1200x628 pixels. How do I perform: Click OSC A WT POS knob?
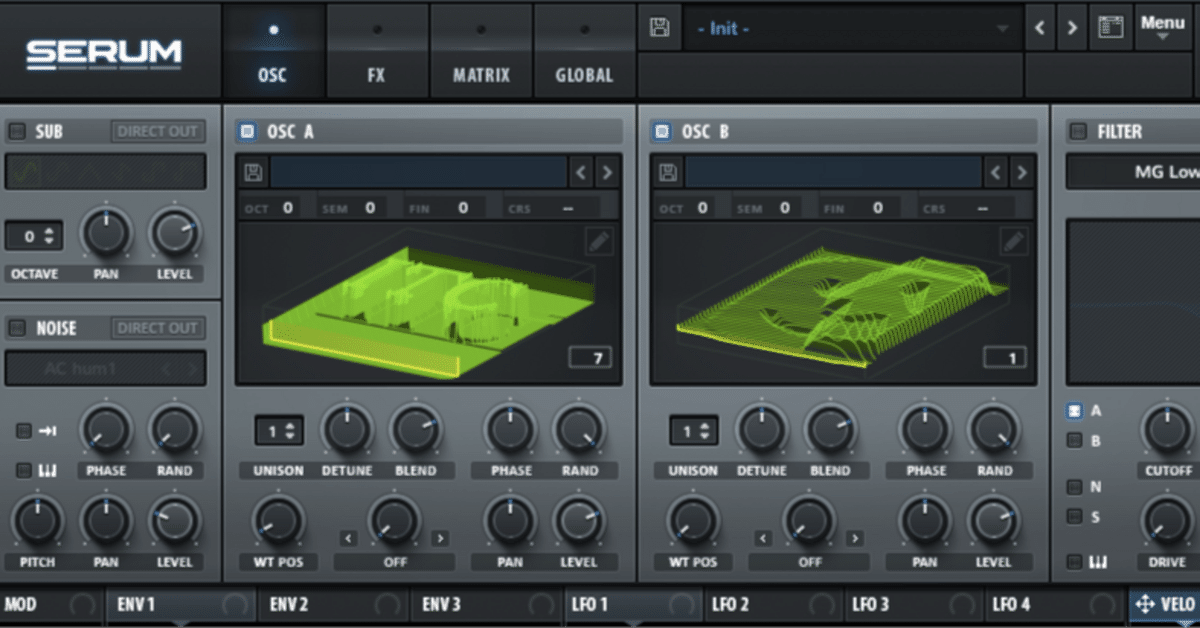point(279,521)
